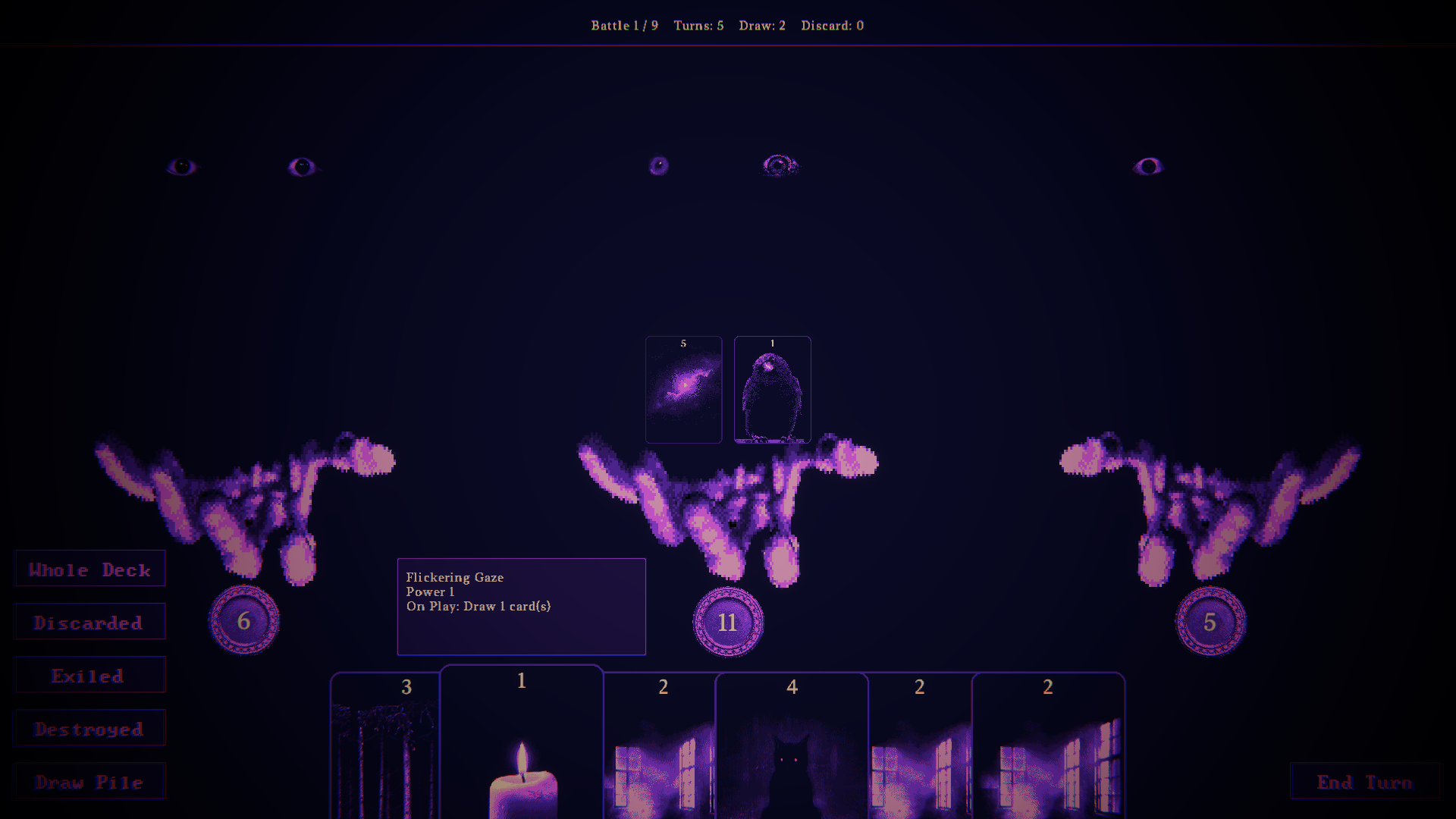Image resolution: width=1456 pixels, height=819 pixels.
Task: Pick the power 4 black cat card
Action: [792, 746]
